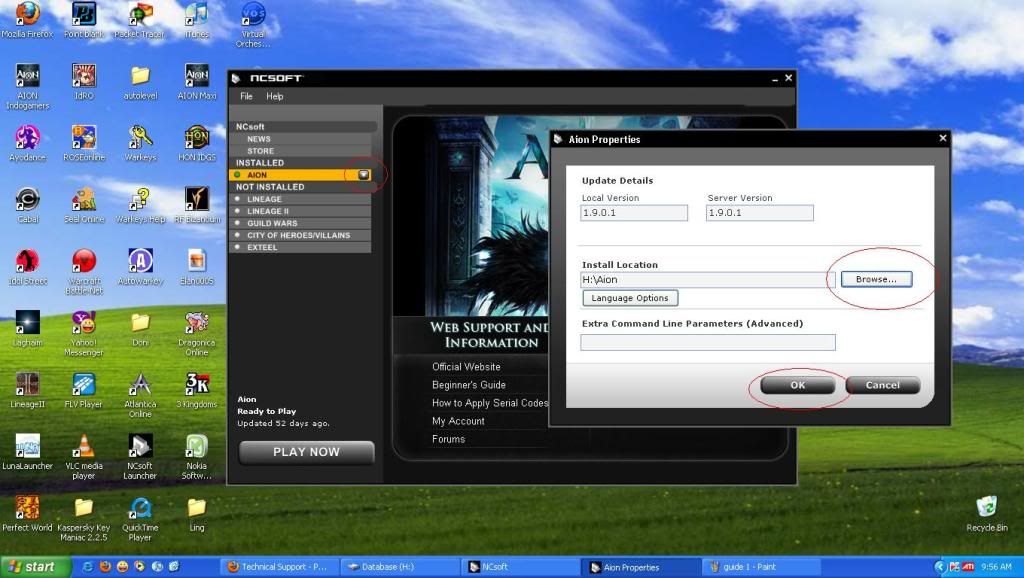Screen dimensions: 1024x578
Task: Select STORE under NCsoft sidebar
Action: [x=300, y=151]
